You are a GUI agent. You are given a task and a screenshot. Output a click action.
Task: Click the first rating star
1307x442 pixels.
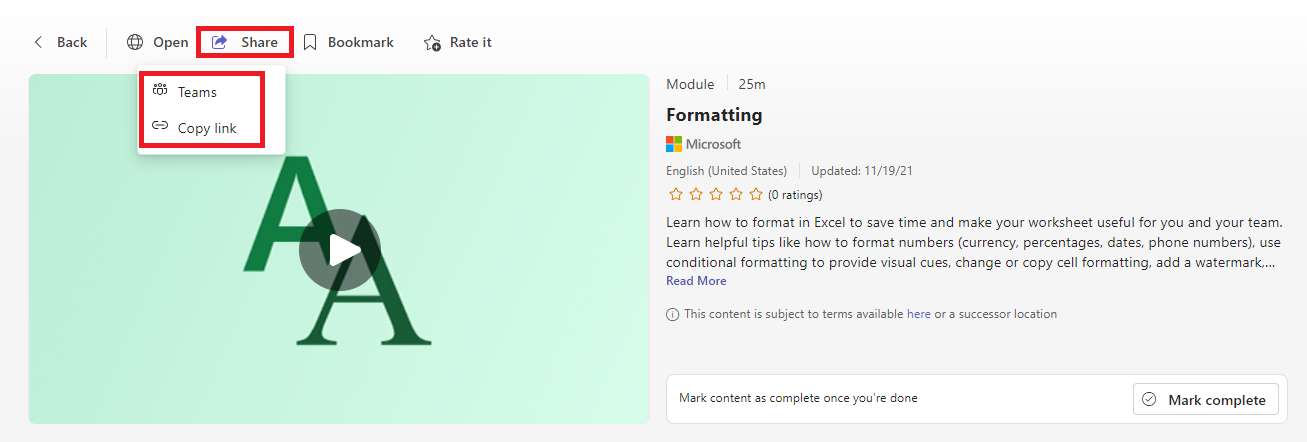(x=675, y=194)
